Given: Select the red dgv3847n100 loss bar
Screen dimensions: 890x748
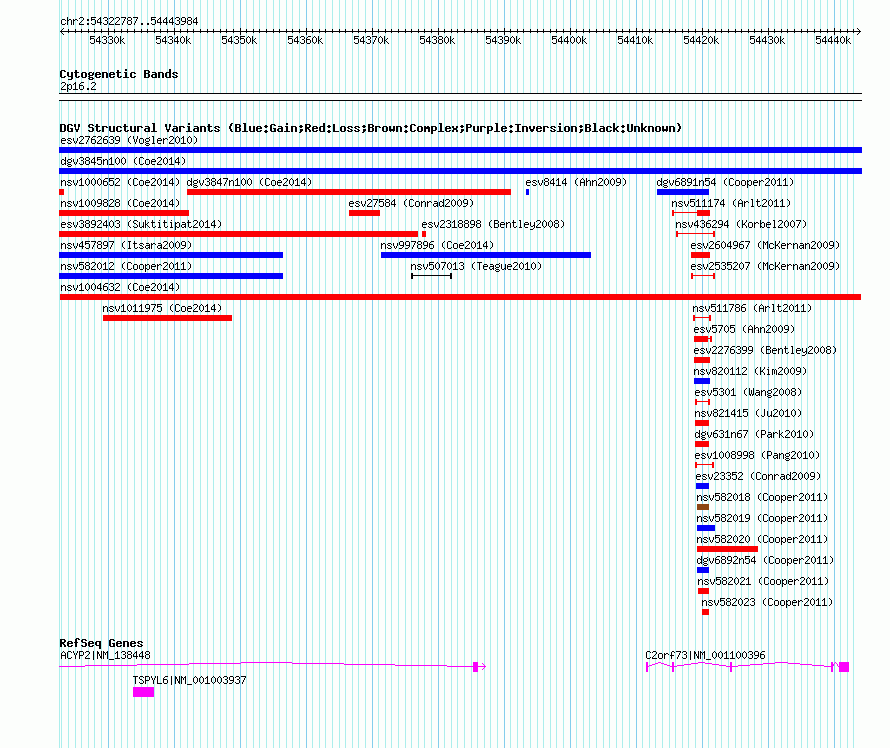Looking at the screenshot, I should coord(349,192).
